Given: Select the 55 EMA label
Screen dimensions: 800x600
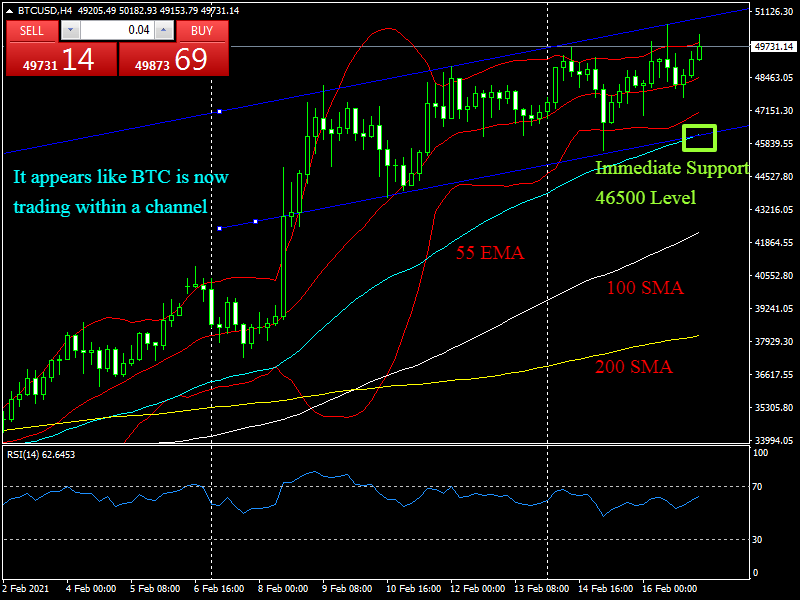Looking at the screenshot, I should point(490,253).
